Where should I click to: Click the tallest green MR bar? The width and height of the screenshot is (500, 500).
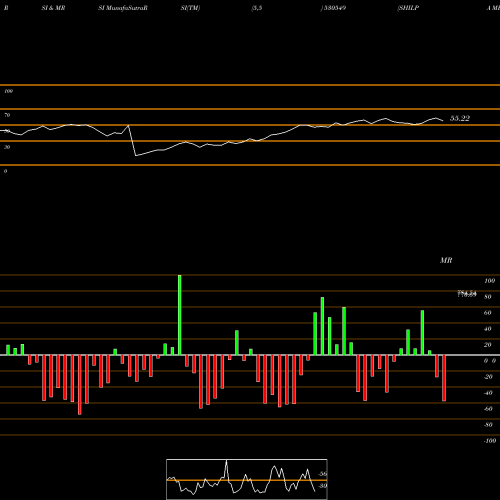point(180,315)
